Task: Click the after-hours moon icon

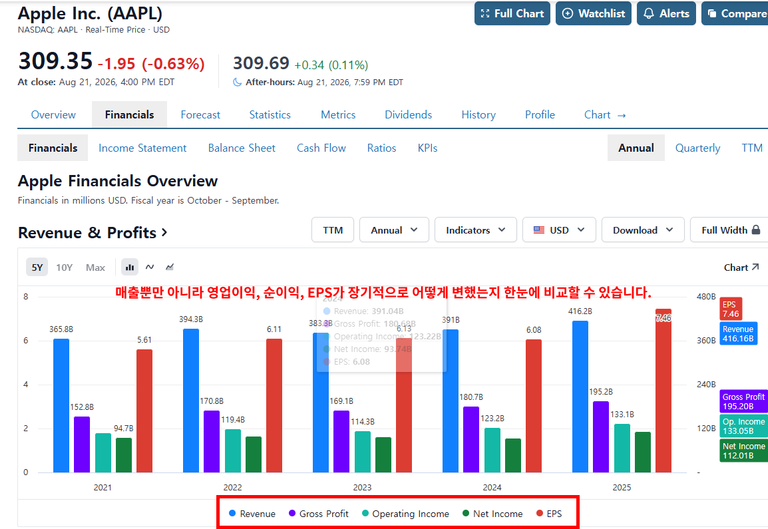Action: click(237, 82)
